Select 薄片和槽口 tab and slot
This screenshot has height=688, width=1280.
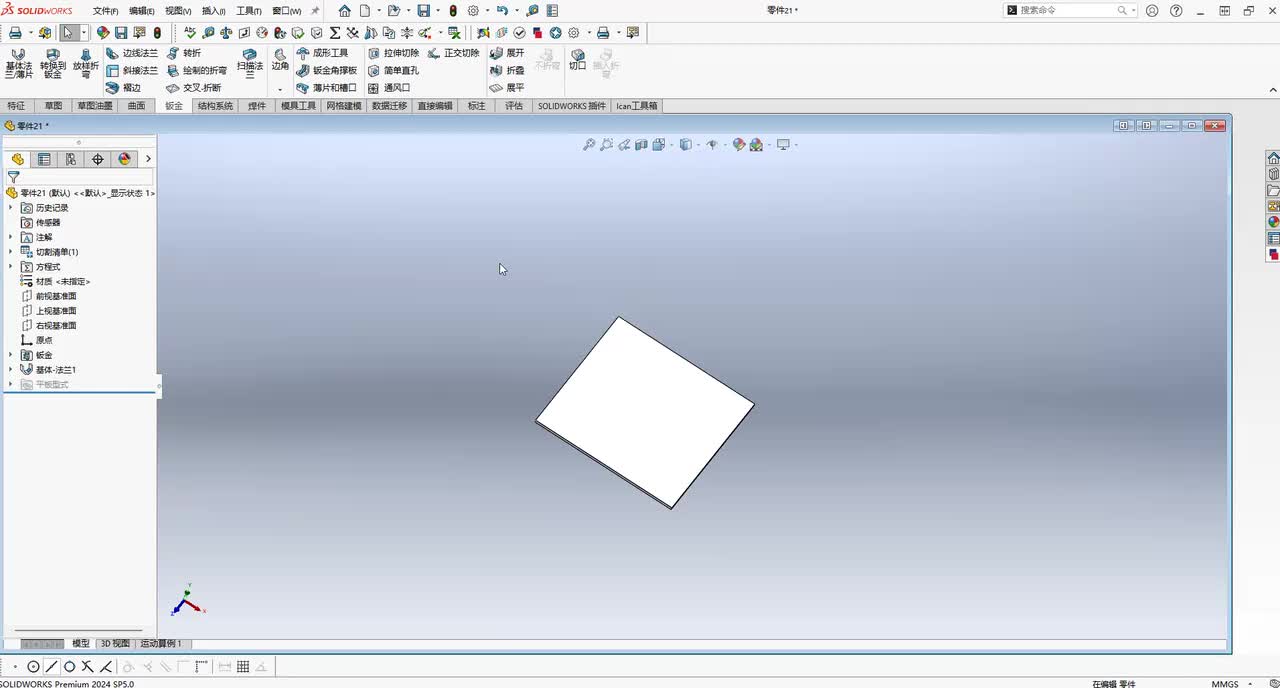tap(327, 88)
